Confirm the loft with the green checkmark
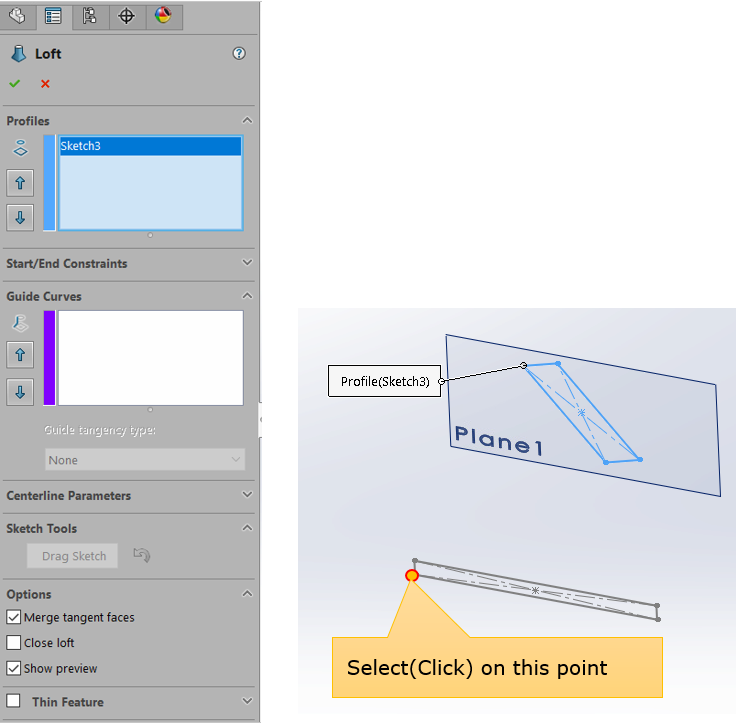The image size is (740, 723). pos(15,84)
